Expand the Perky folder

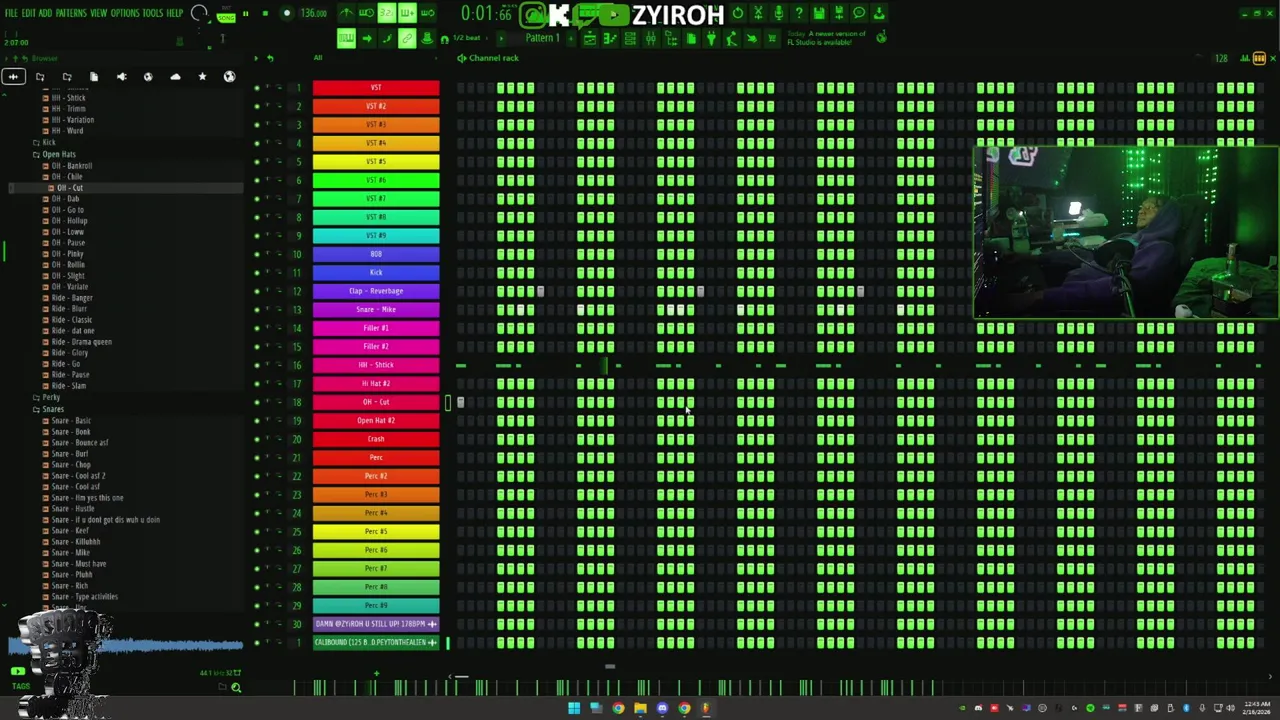point(50,397)
